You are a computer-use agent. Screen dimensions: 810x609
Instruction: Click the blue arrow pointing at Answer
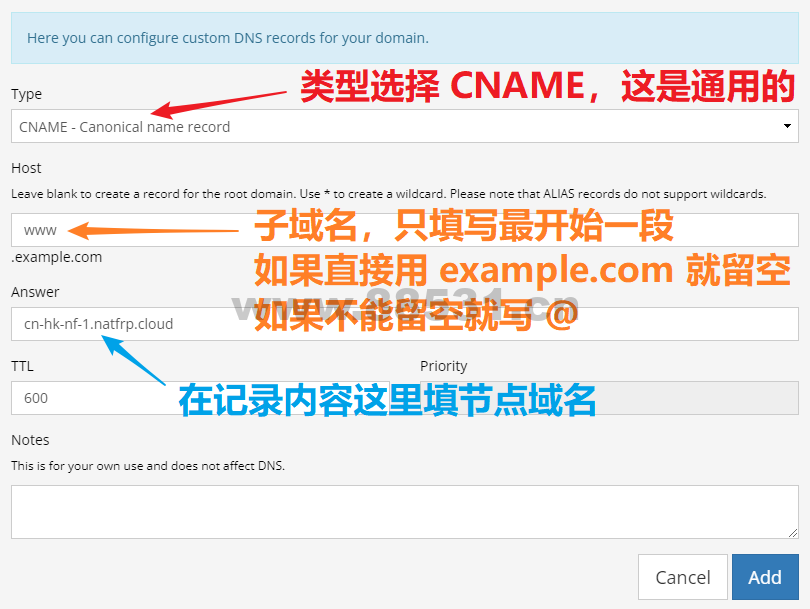(133, 360)
